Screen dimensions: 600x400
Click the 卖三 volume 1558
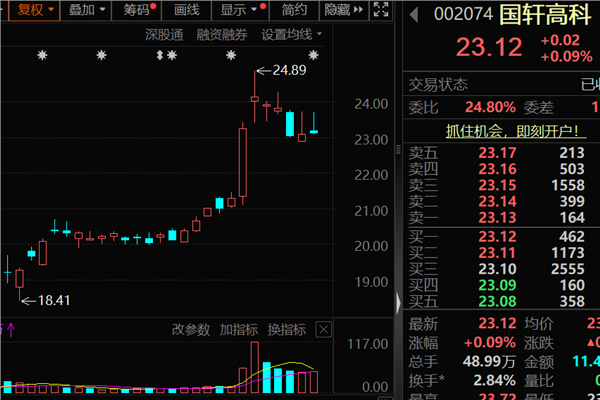[568, 185]
